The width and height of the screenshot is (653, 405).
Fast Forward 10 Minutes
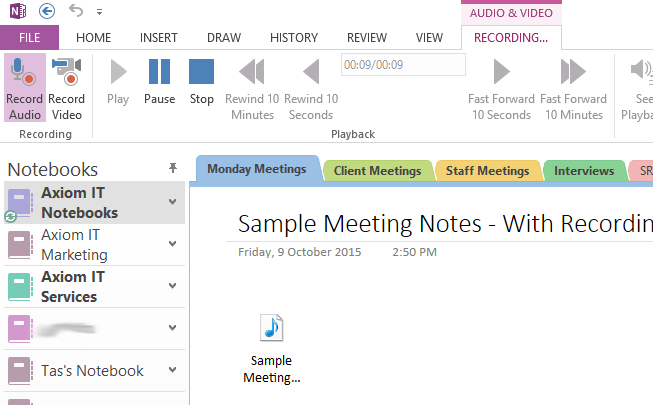pos(573,89)
